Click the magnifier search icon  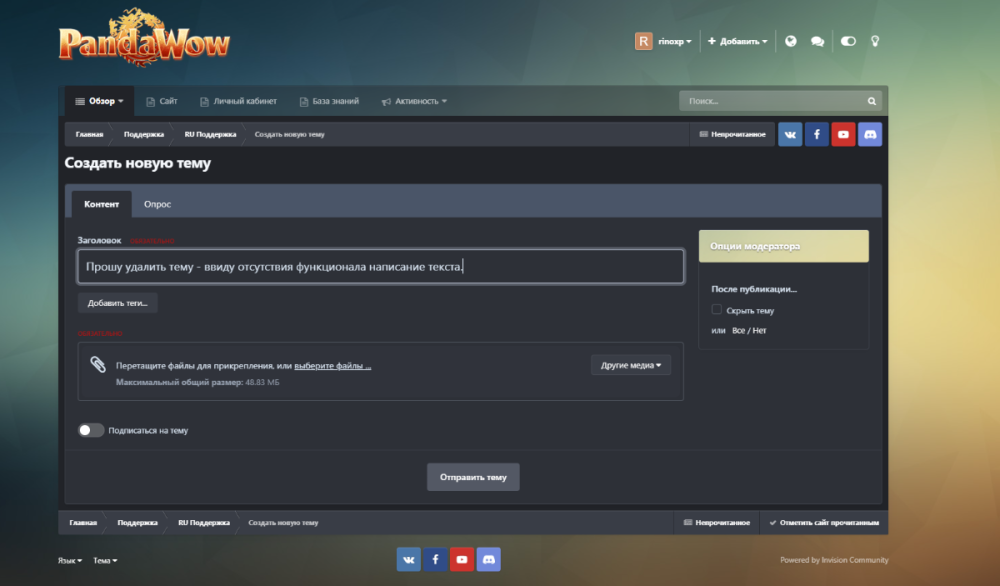pos(871,101)
